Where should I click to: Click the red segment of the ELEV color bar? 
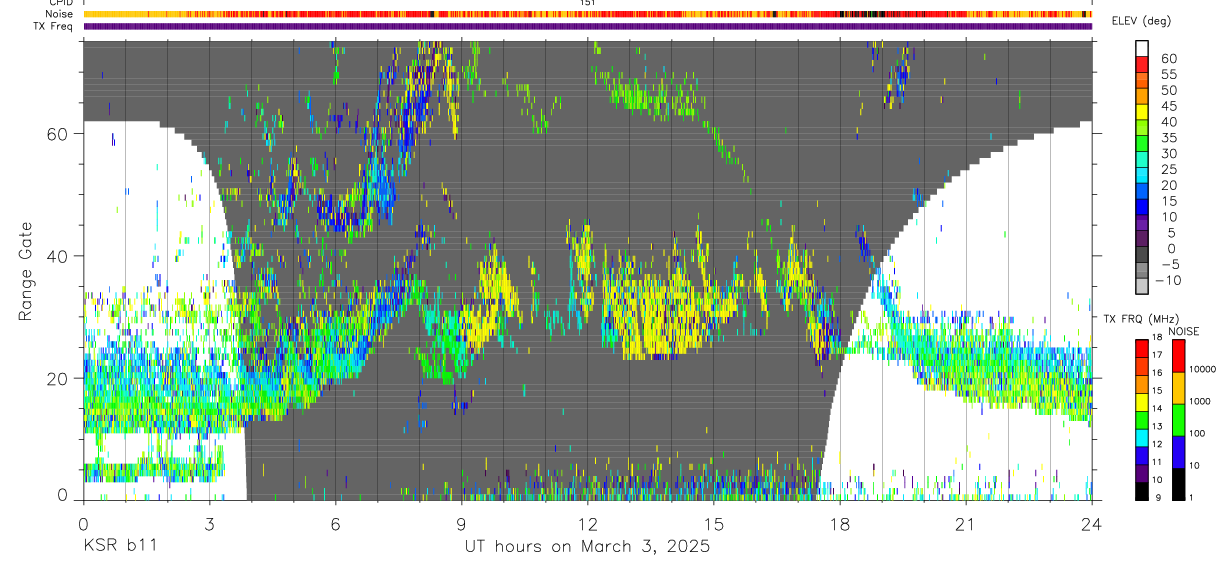coord(1142,60)
